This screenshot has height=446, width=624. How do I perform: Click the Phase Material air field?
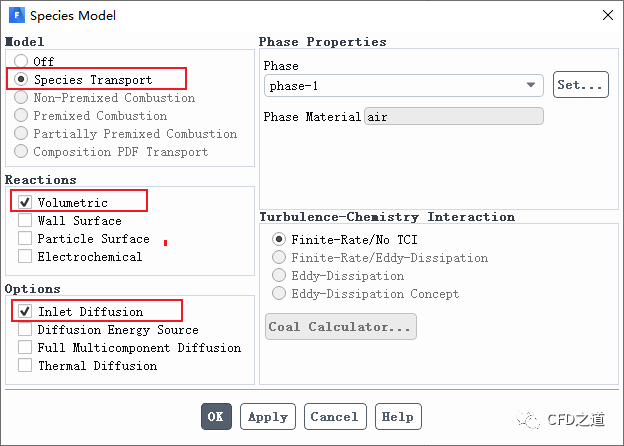point(453,117)
